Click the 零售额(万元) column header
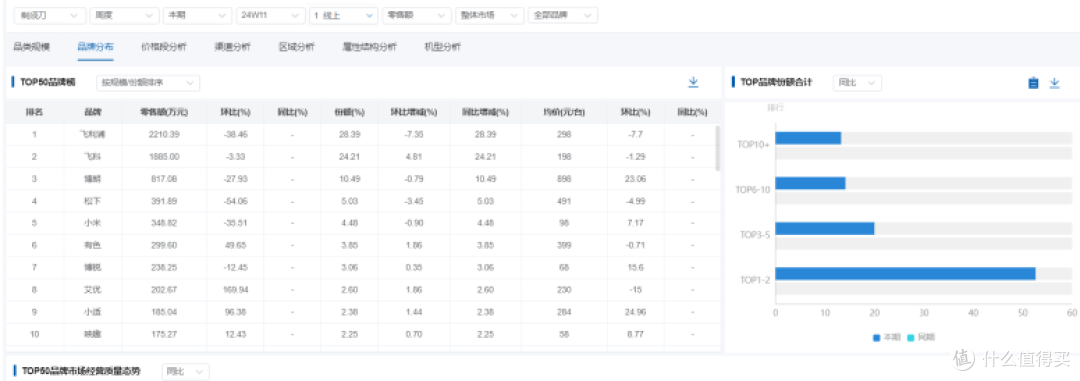The height and width of the screenshot is (381, 1080). 164,112
